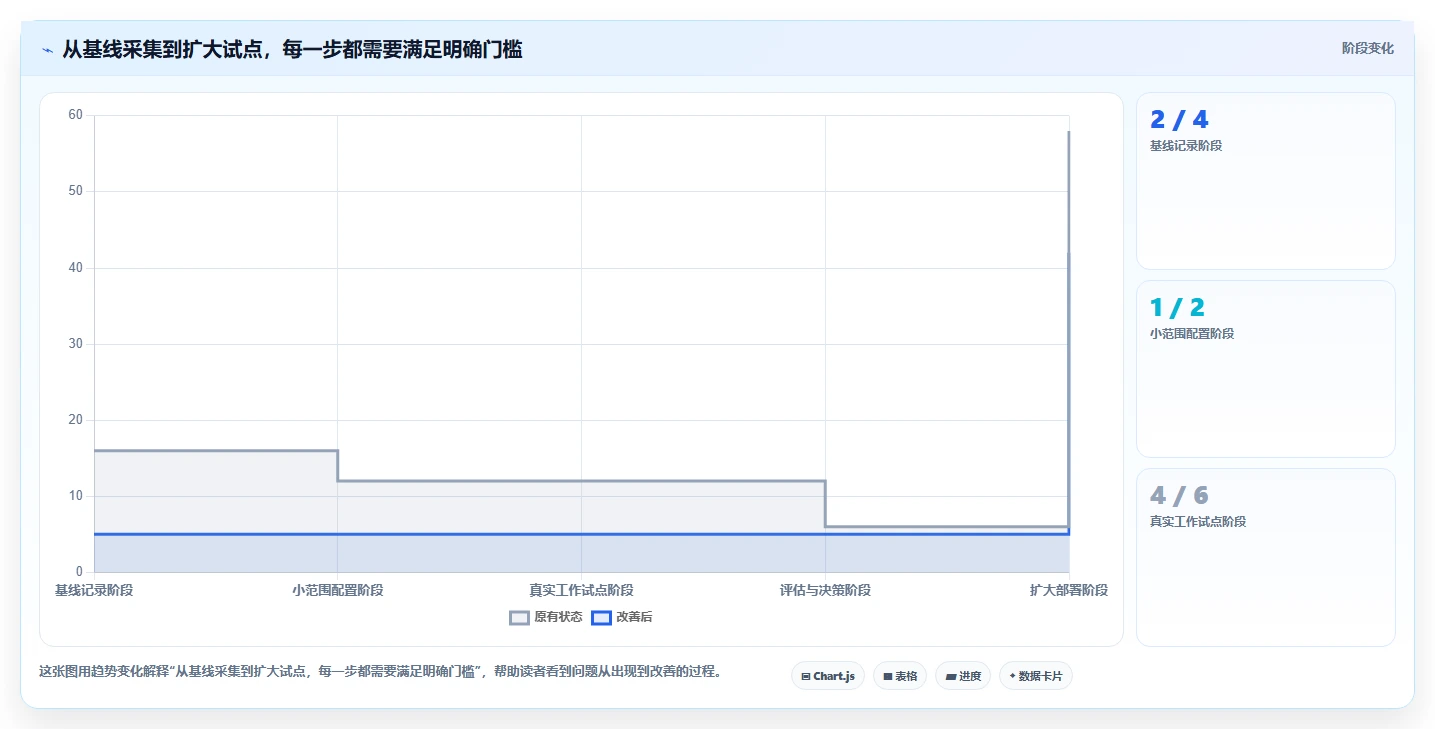Toggle the 改善后 legend swatch
The height and width of the screenshot is (729, 1435).
click(601, 618)
